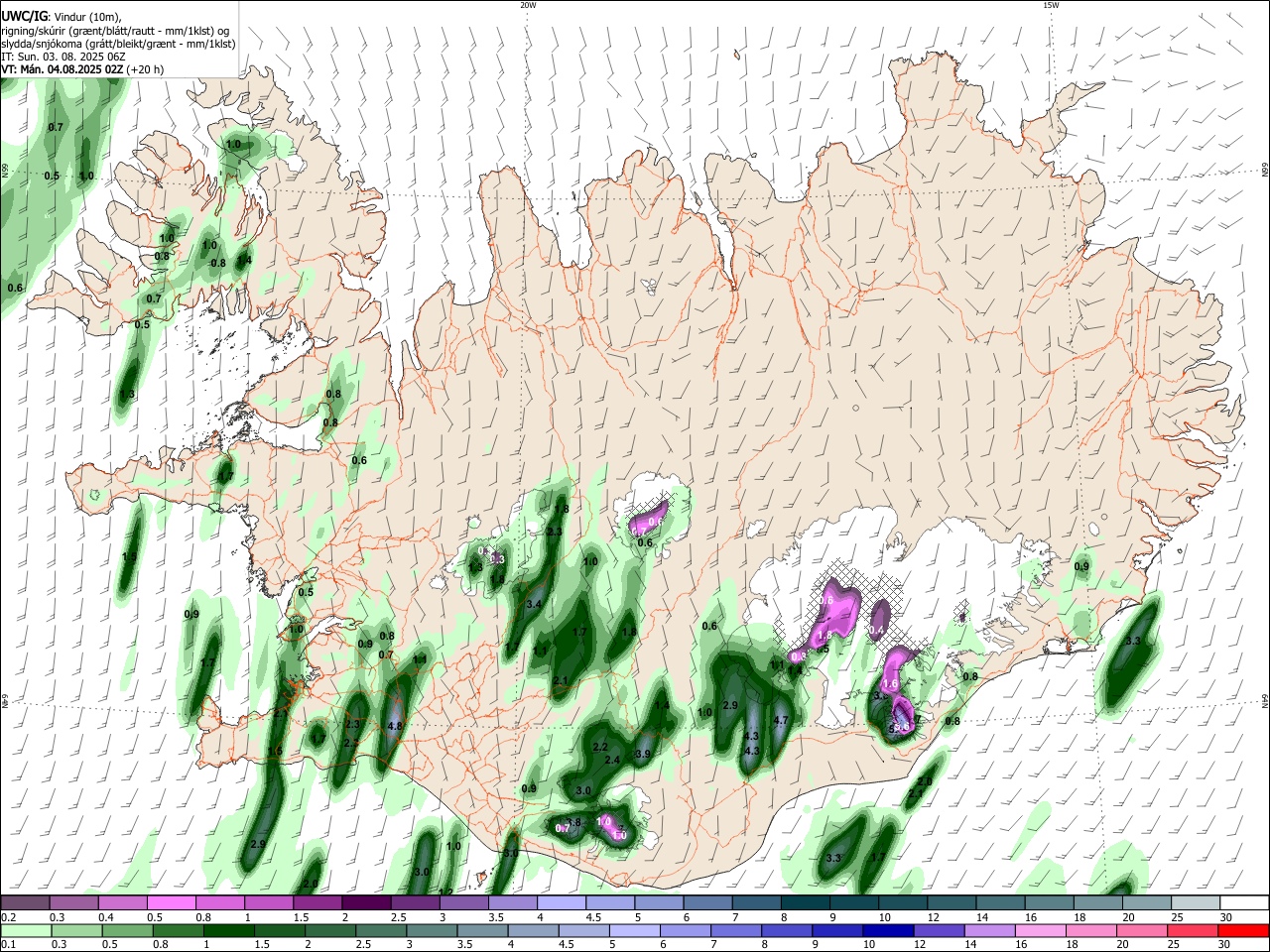
Task: Click the 8 dark teal swatch in the upper legend row
Action: tap(804, 903)
